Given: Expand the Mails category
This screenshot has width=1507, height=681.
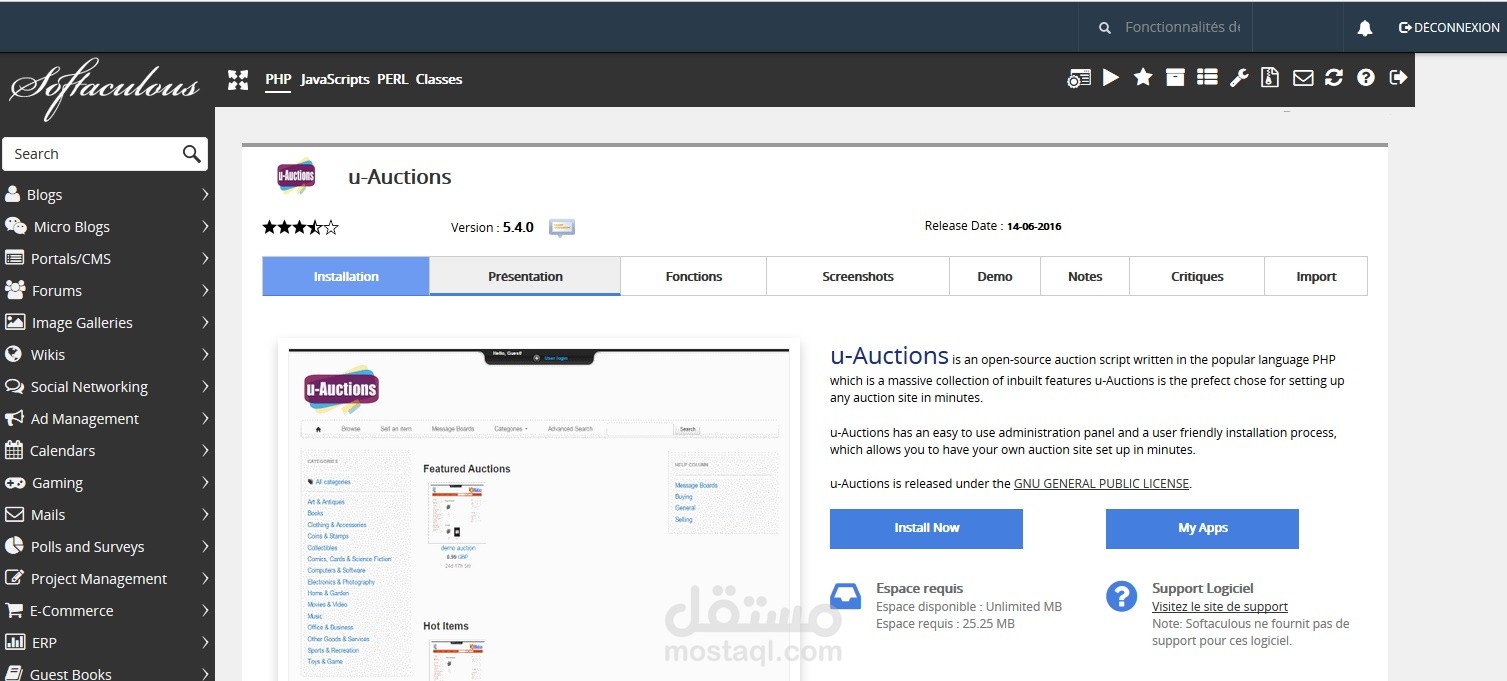Looking at the screenshot, I should coord(107,514).
